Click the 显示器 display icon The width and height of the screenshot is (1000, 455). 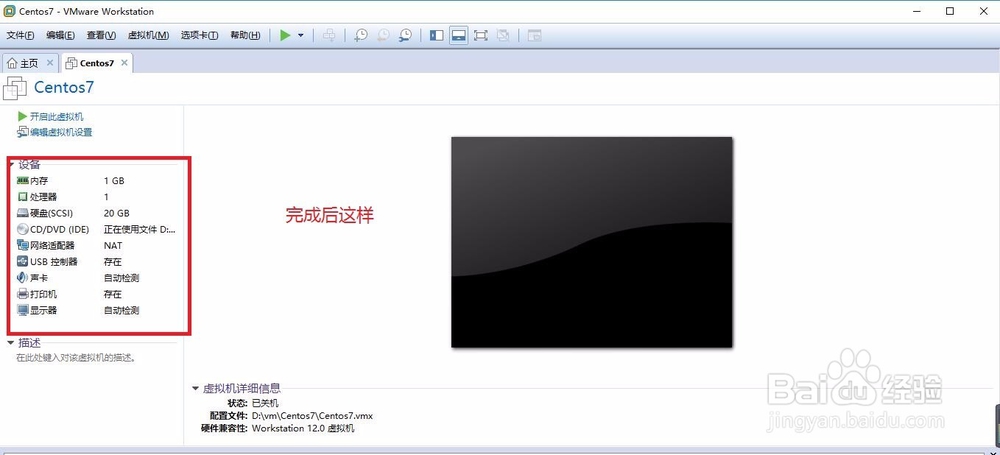point(23,311)
